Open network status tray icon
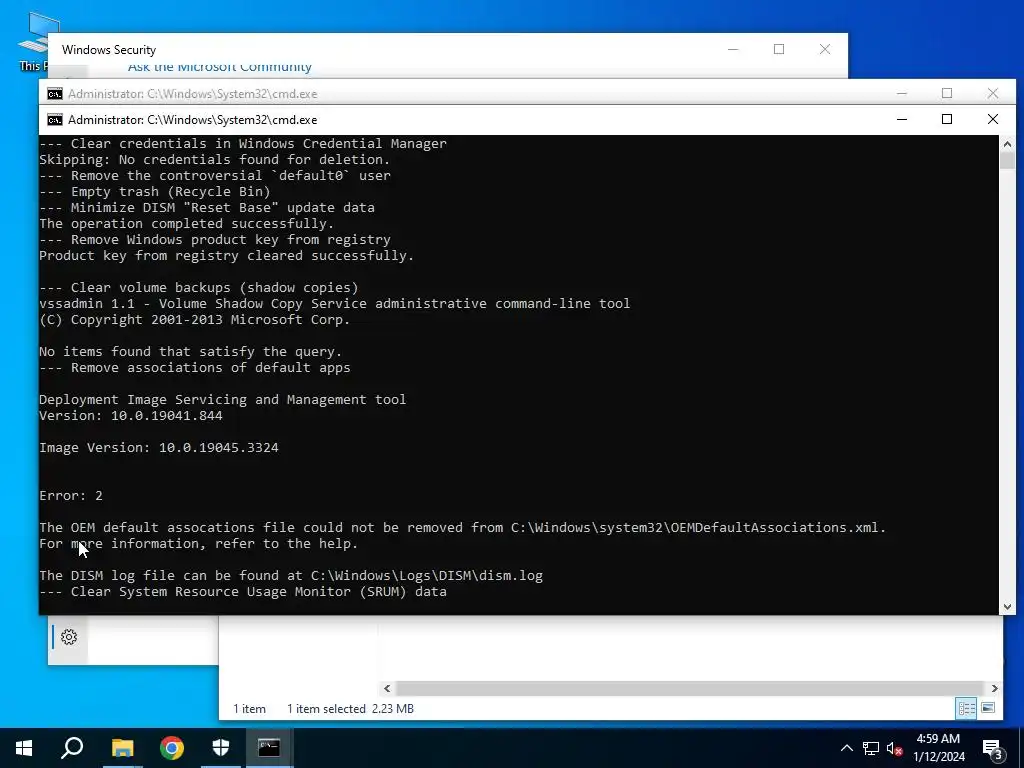Screen dimensions: 1024x768 pyautogui.click(x=871, y=748)
